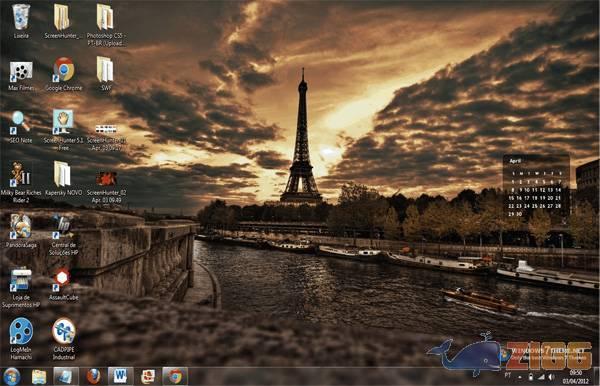The height and width of the screenshot is (386, 600).
Task: Select the Max Filmes shortcut
Action: pyautogui.click(x=21, y=76)
